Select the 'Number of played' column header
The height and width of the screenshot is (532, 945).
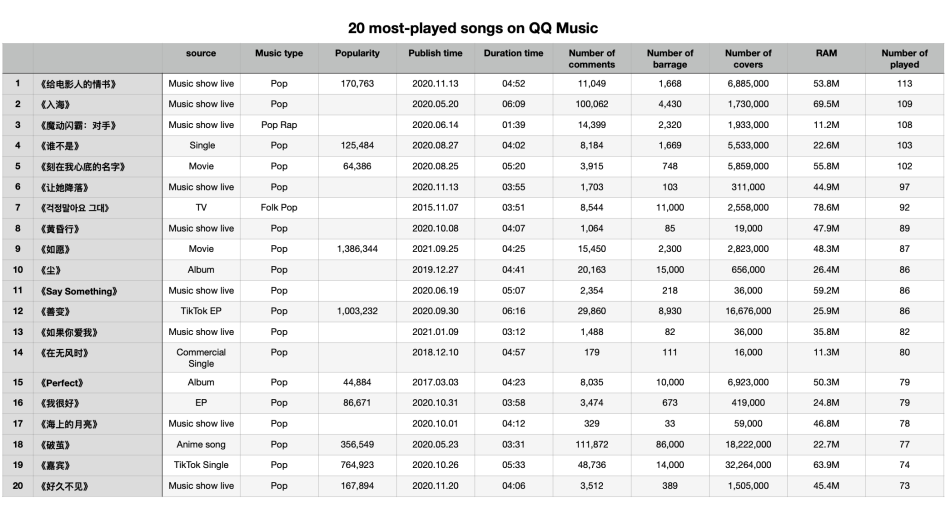pos(905,58)
